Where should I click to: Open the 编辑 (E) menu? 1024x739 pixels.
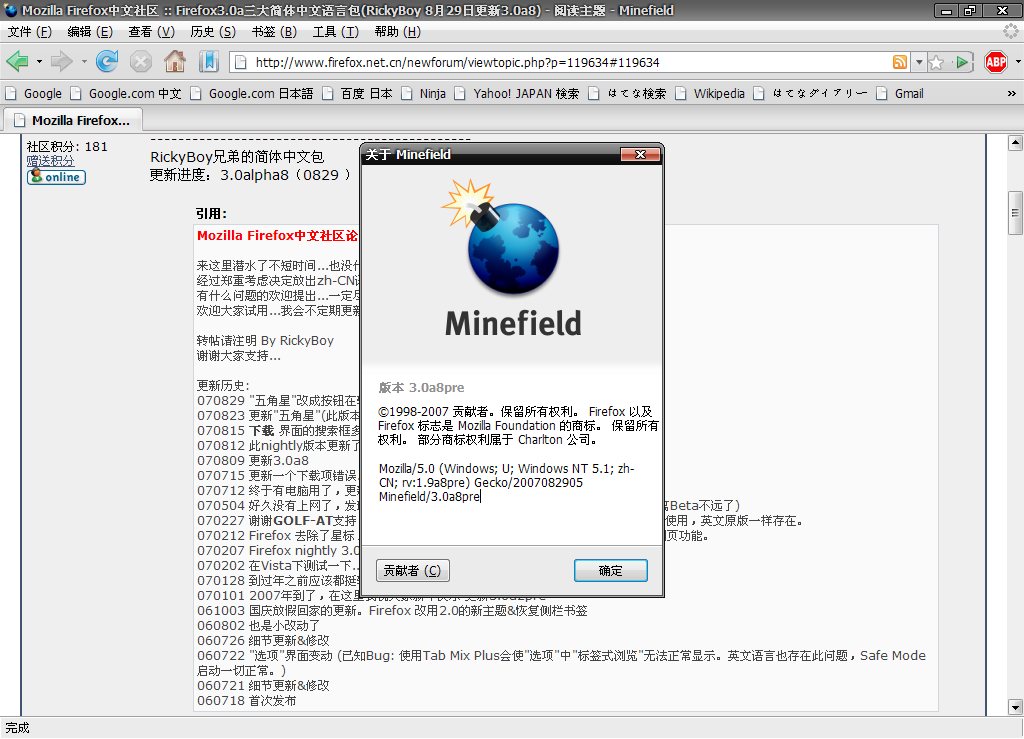click(x=90, y=31)
